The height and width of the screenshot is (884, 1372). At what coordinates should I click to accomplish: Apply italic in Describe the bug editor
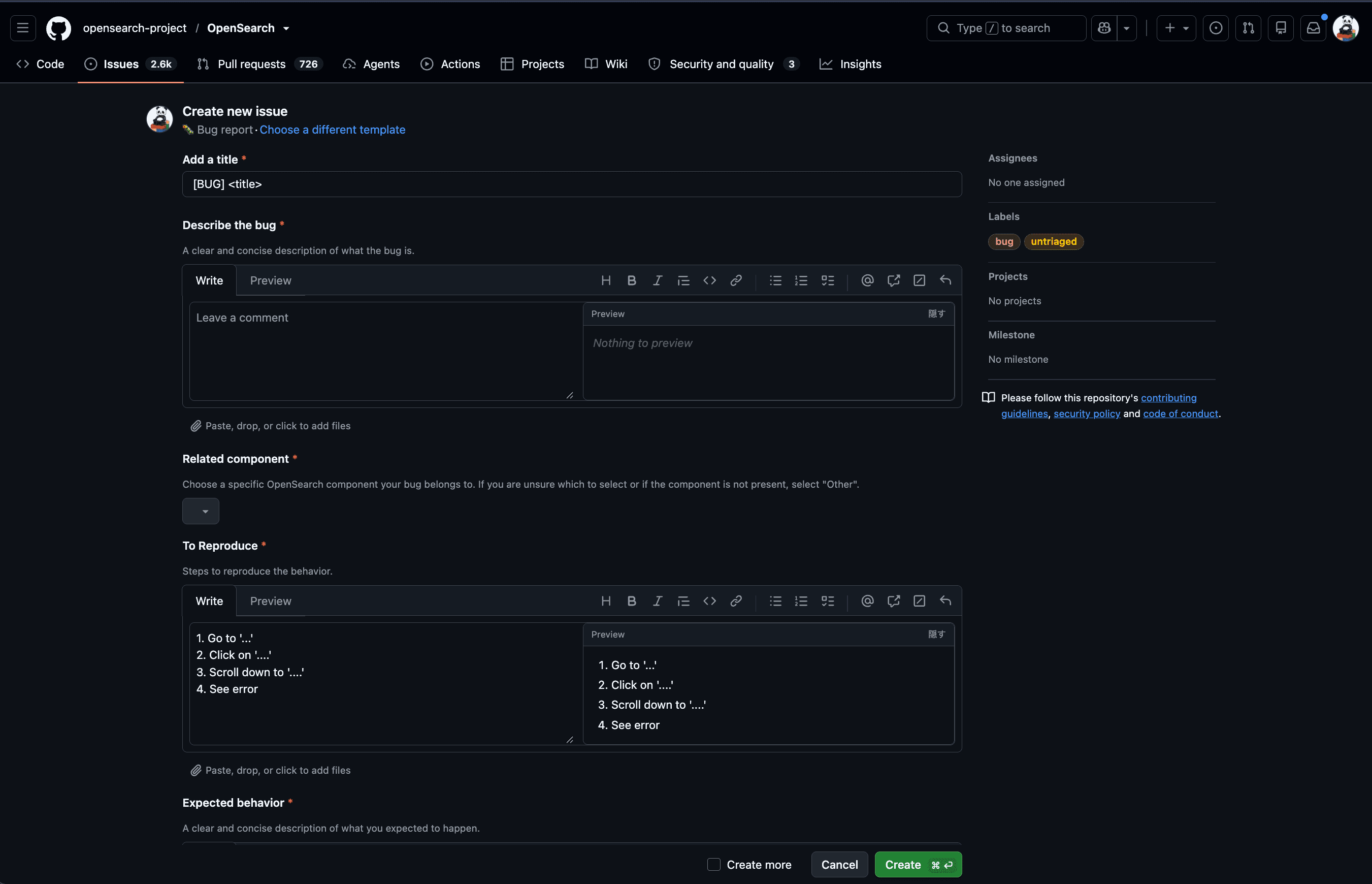tap(658, 281)
